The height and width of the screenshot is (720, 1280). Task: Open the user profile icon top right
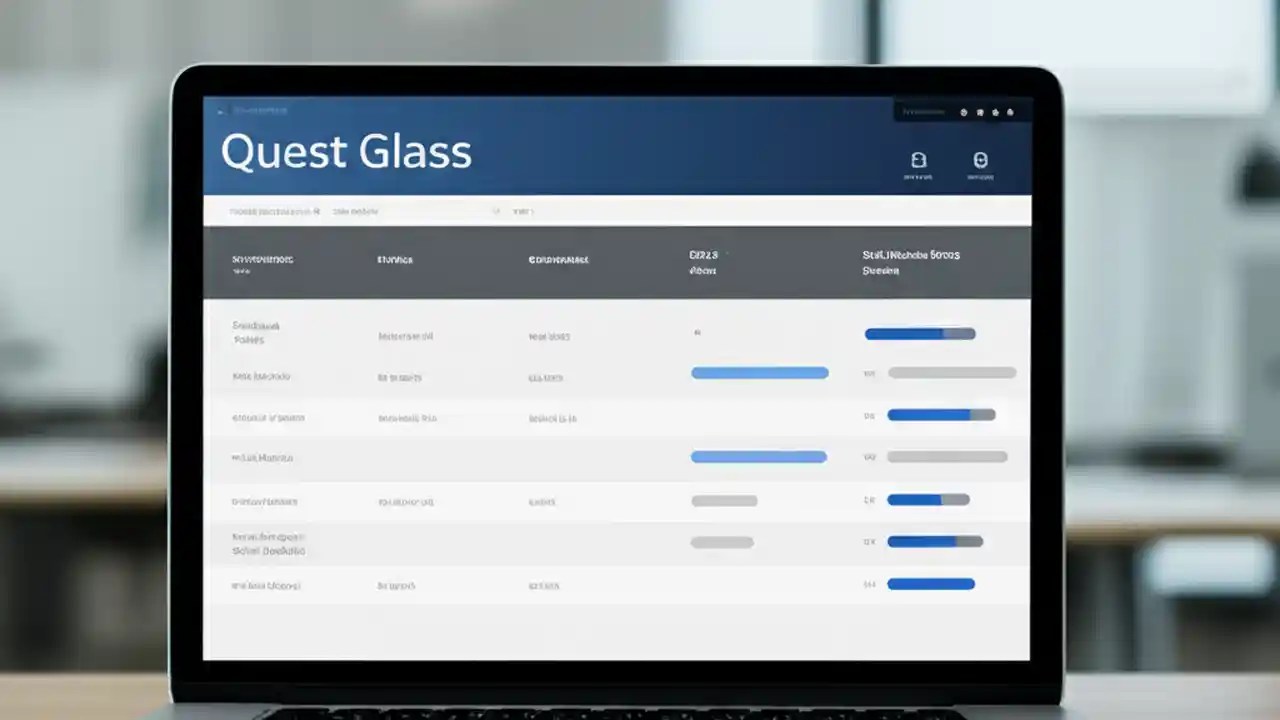tap(981, 161)
